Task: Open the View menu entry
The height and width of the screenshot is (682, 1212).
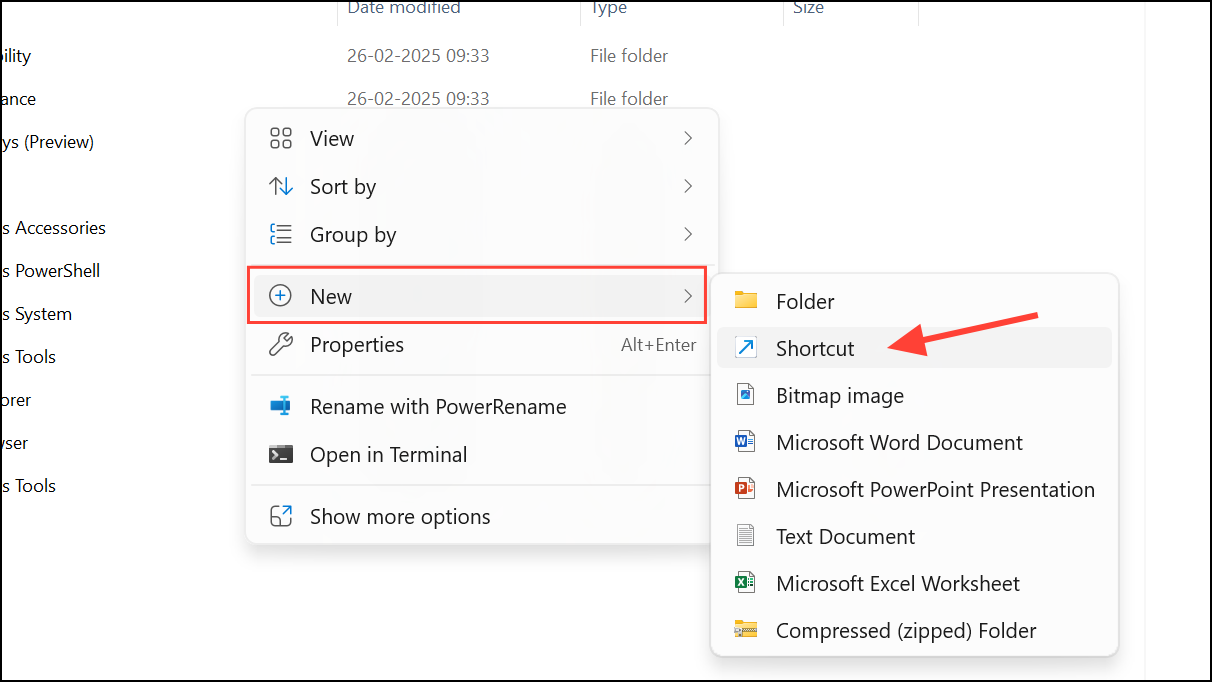Action: (482, 139)
